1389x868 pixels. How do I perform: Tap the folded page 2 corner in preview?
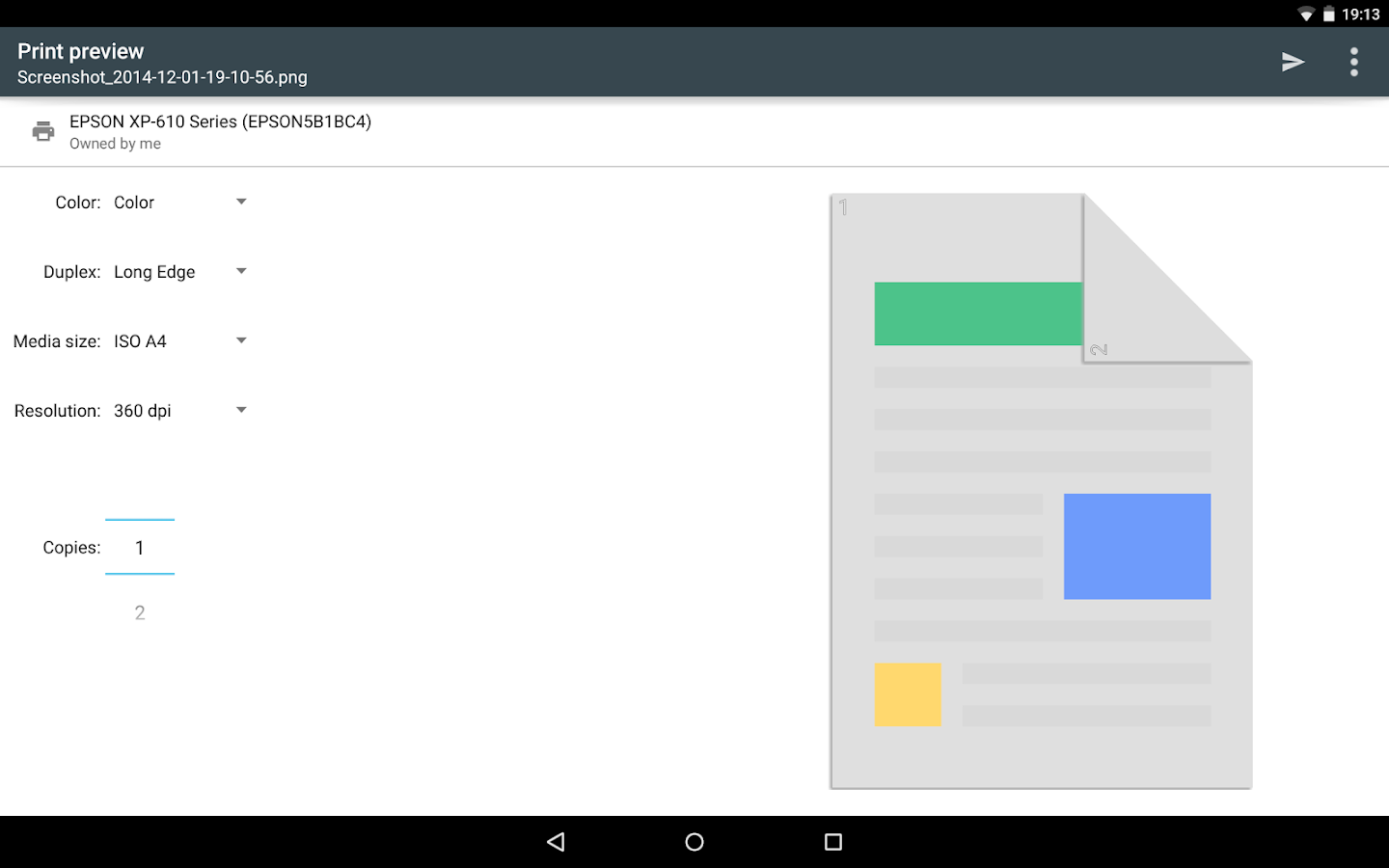click(x=1138, y=309)
